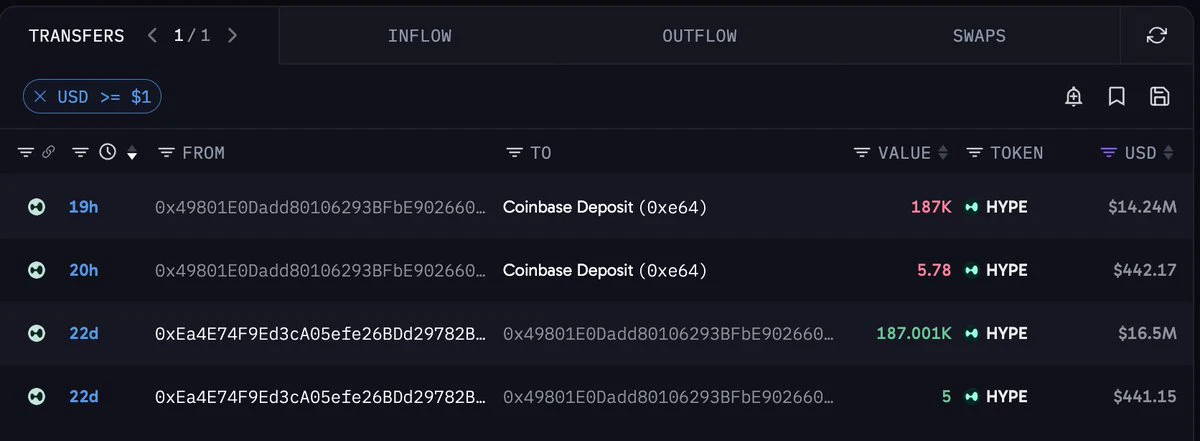
Task: Open the alert bell icon
Action: tap(1074, 97)
